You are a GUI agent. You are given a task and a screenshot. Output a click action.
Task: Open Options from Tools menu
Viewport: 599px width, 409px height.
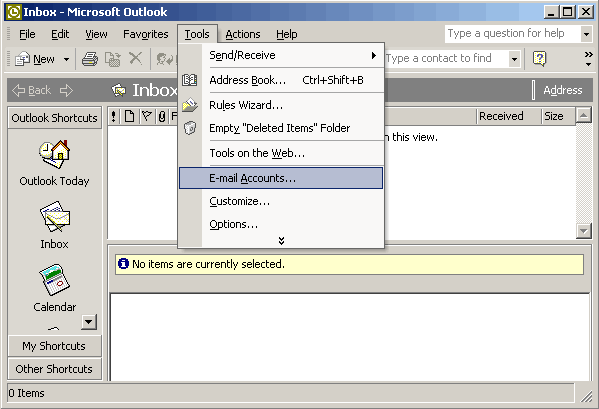pos(281,224)
